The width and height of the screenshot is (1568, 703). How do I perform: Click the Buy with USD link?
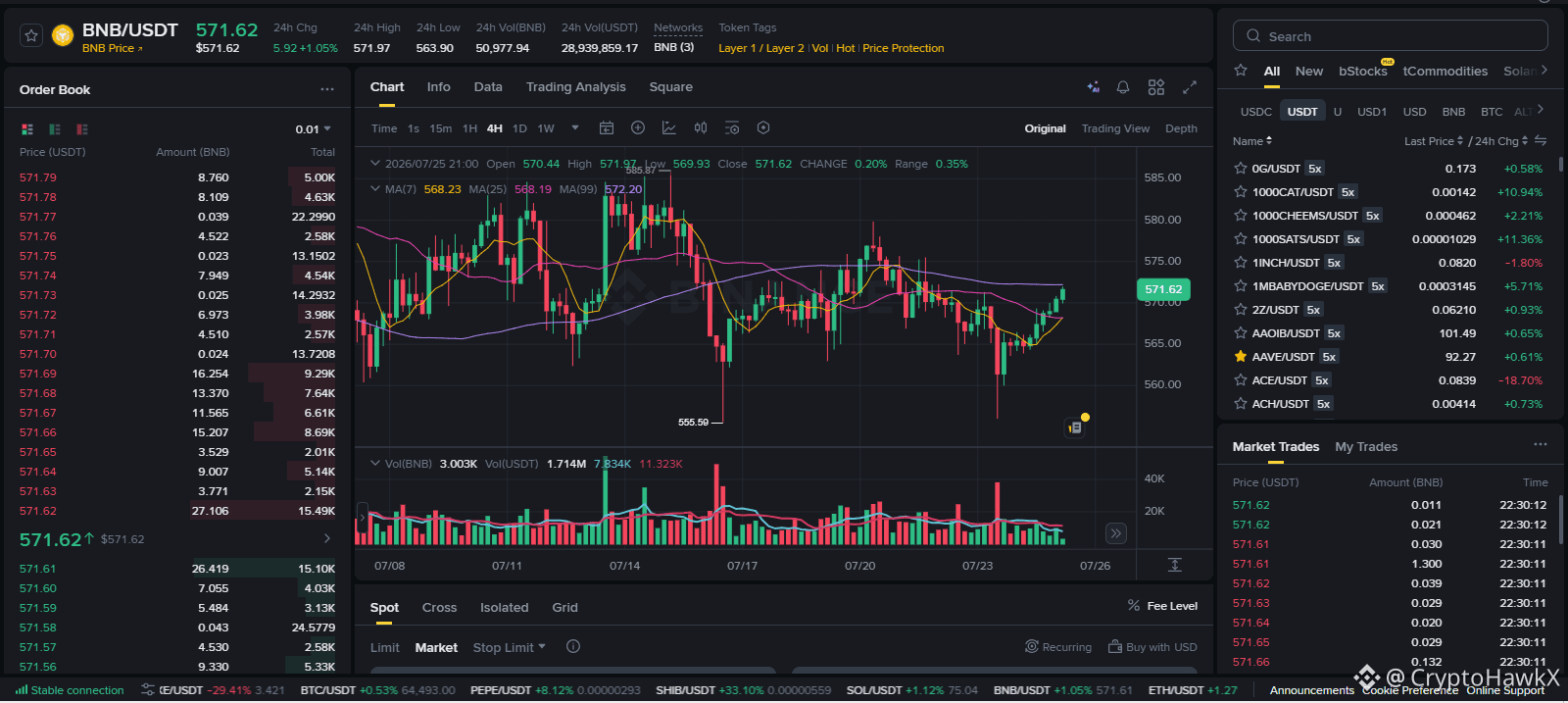click(1152, 647)
